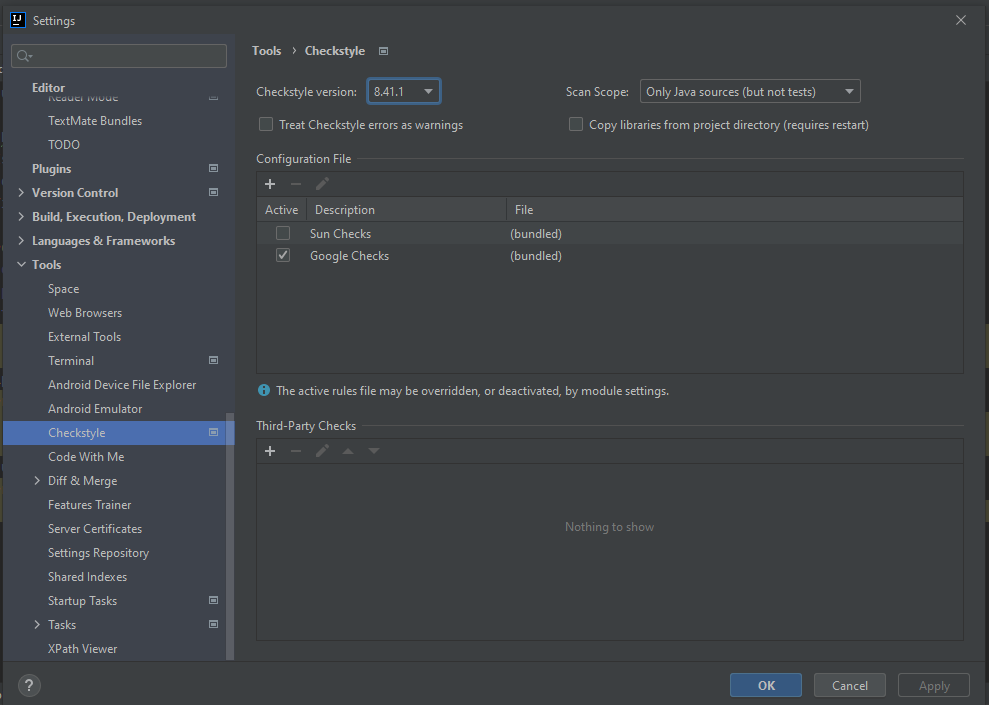The width and height of the screenshot is (989, 705).
Task: Click project-level icon beside Version Control
Action: [x=213, y=192]
